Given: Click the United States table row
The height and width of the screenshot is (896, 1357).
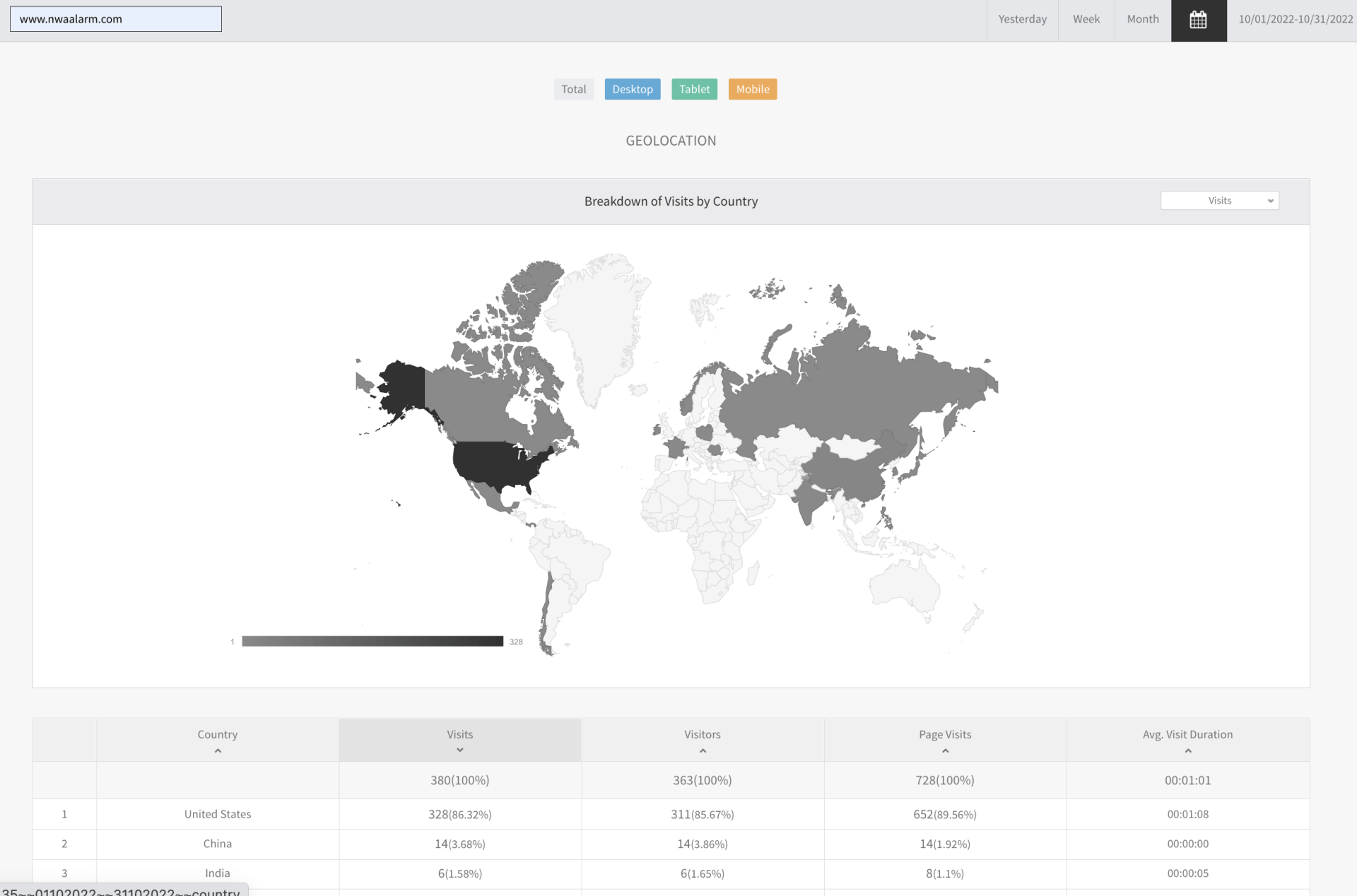Looking at the screenshot, I should (218, 814).
